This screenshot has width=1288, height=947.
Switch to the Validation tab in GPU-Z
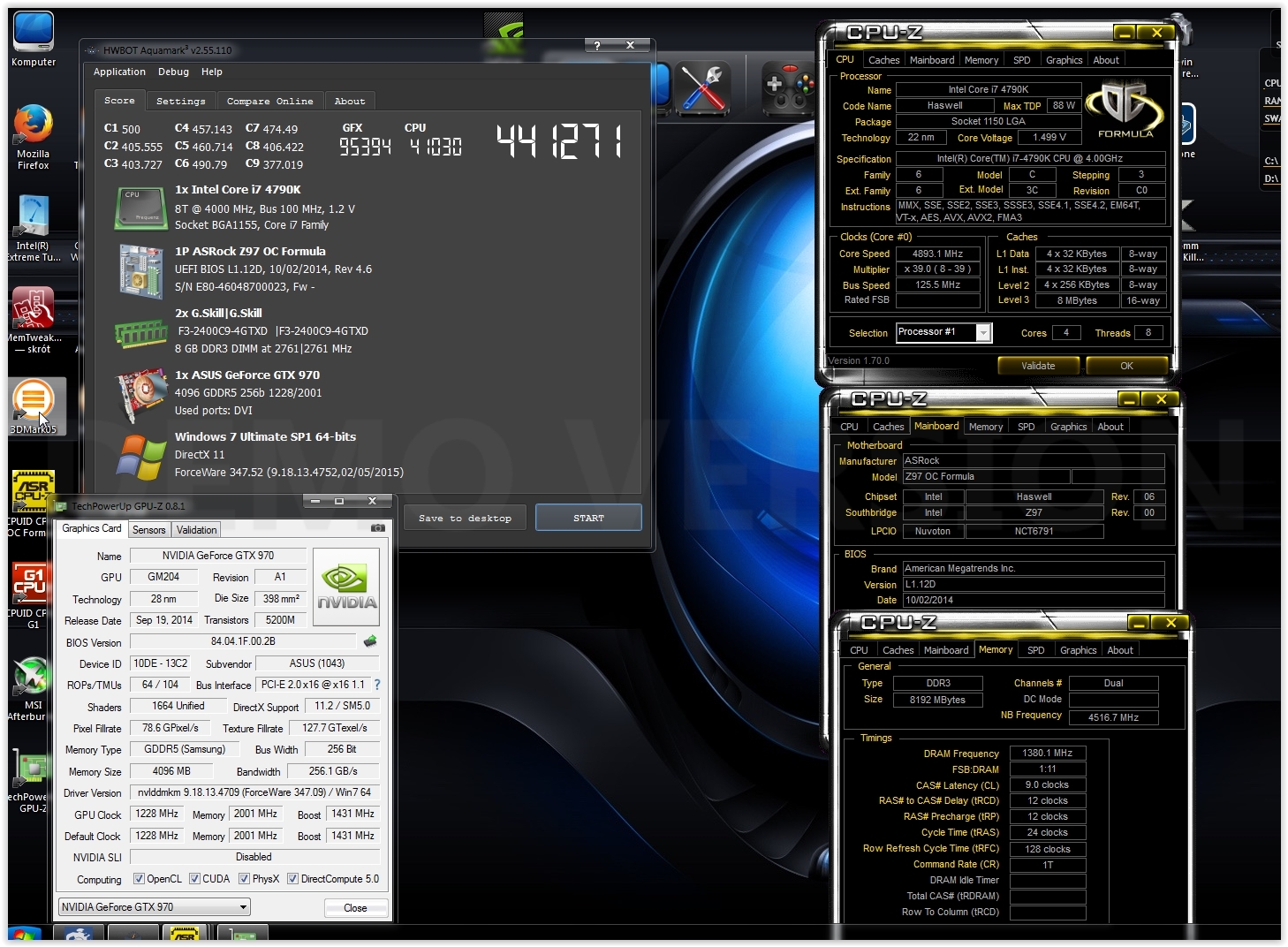point(196,530)
